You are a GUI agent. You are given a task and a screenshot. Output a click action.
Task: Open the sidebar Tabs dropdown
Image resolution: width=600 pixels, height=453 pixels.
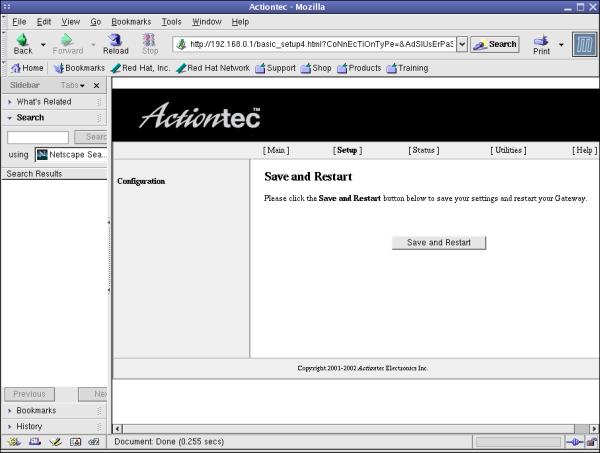coord(73,85)
